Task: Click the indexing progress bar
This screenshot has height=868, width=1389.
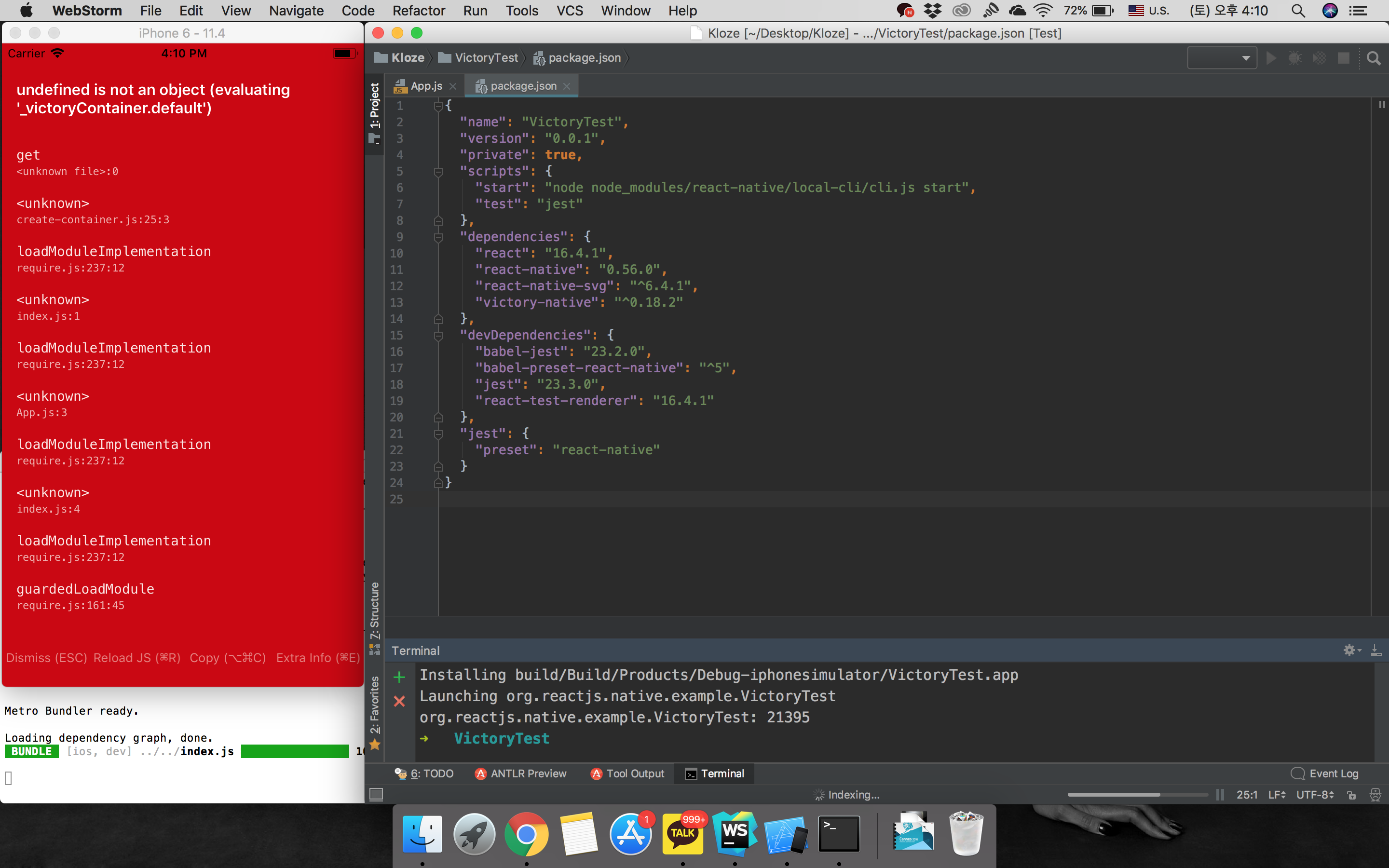Action: (1138, 795)
